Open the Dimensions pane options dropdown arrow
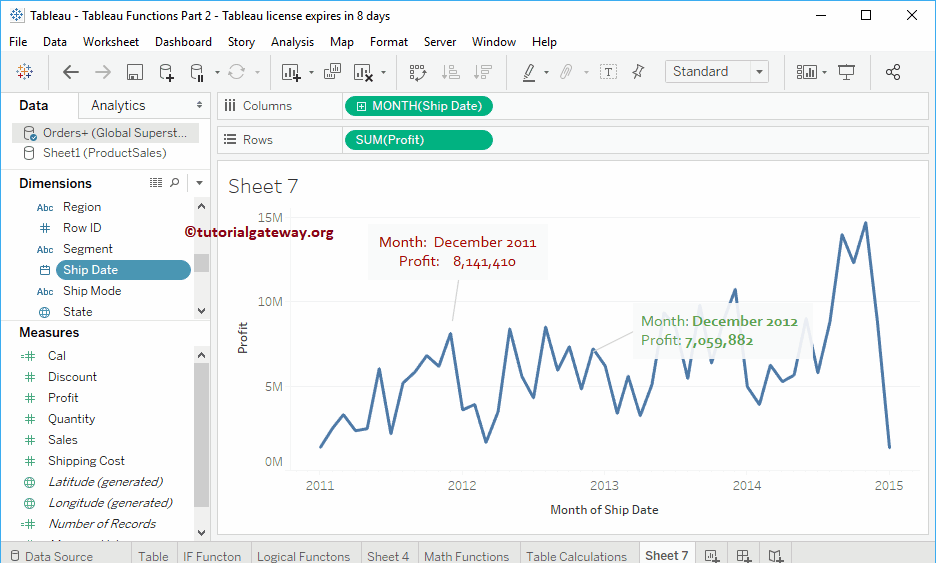The width and height of the screenshot is (936, 563). [199, 183]
